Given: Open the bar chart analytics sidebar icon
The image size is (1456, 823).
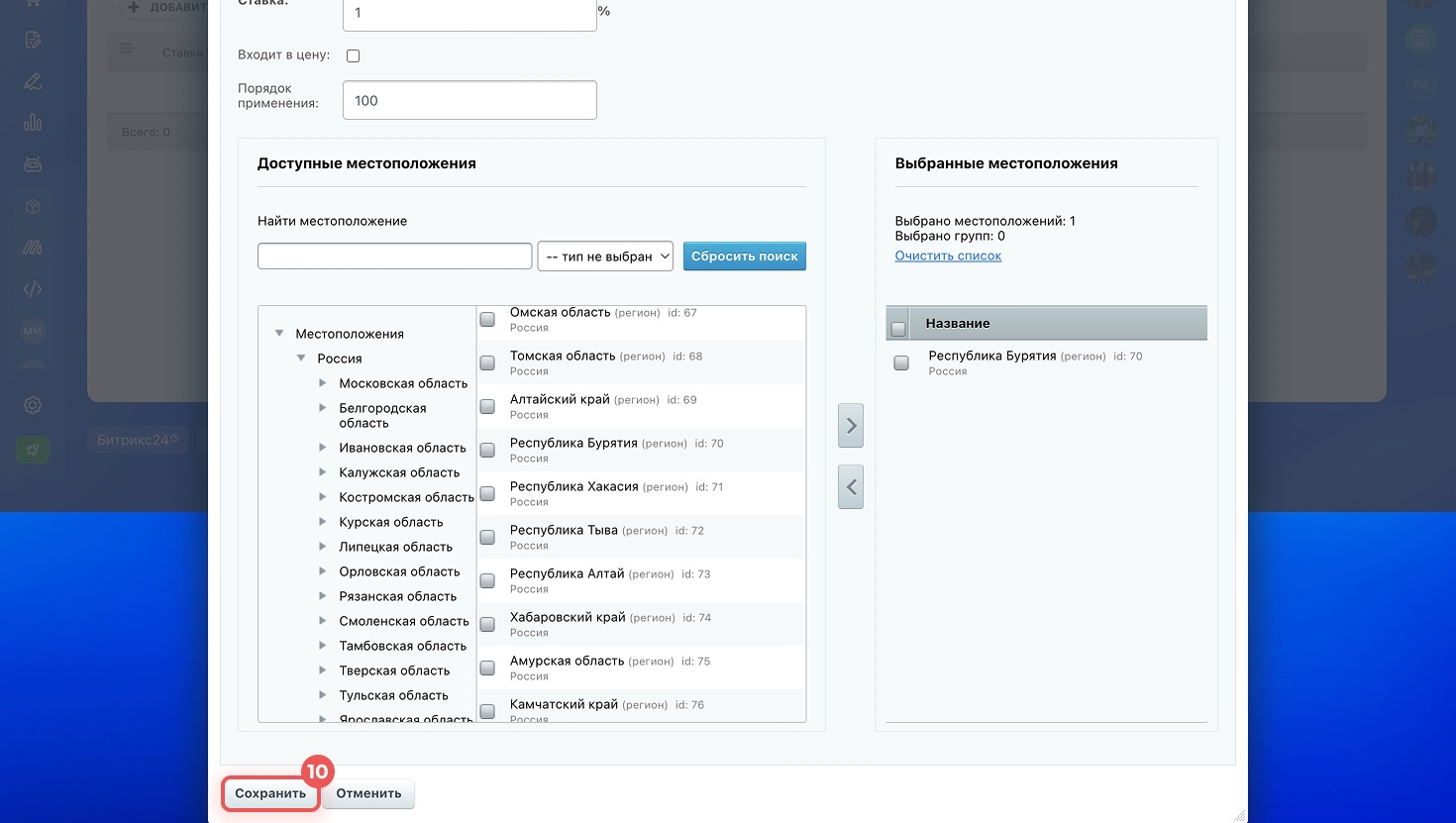Looking at the screenshot, I should [x=33, y=123].
